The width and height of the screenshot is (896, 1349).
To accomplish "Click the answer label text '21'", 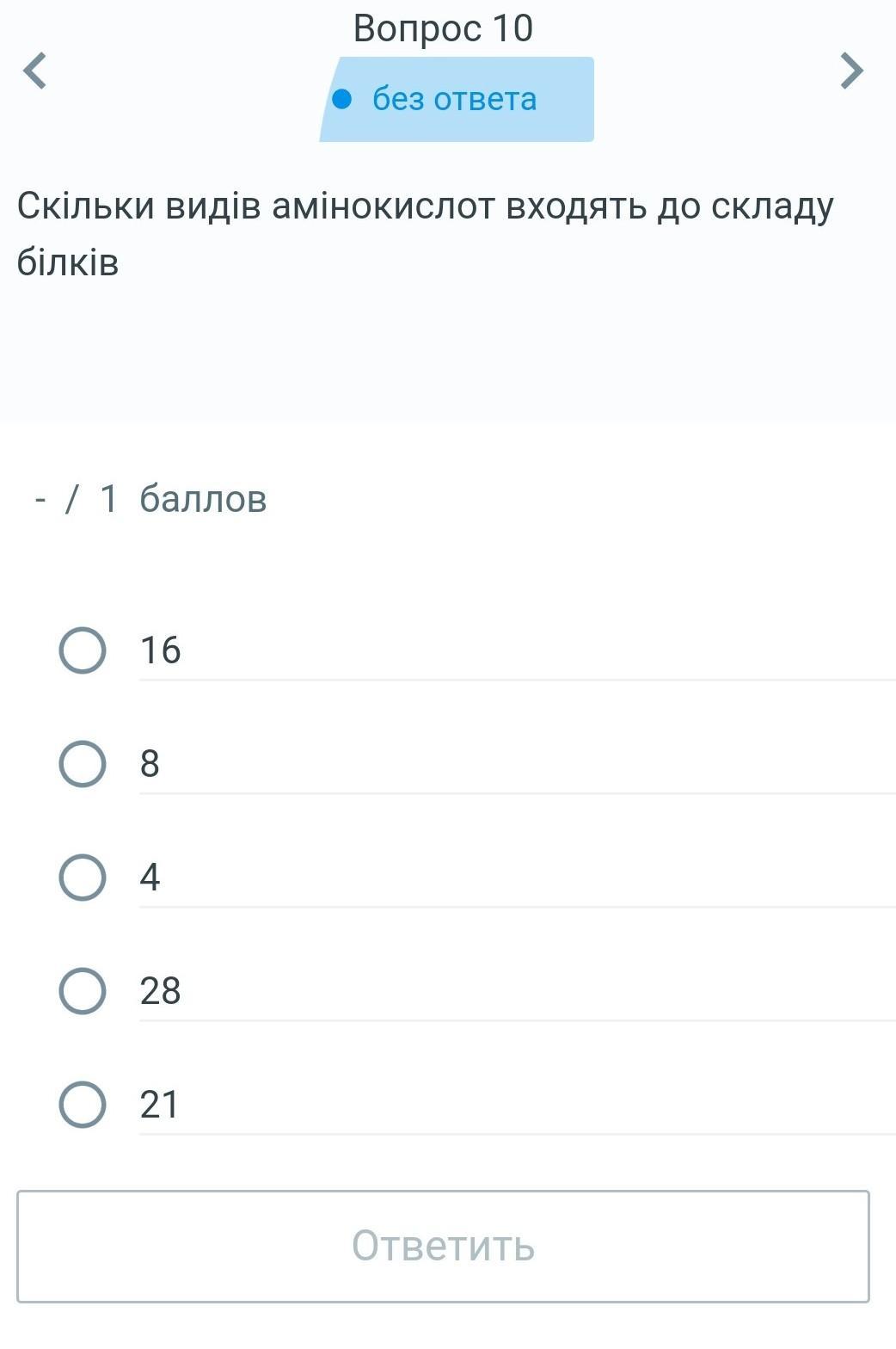I will (160, 1105).
